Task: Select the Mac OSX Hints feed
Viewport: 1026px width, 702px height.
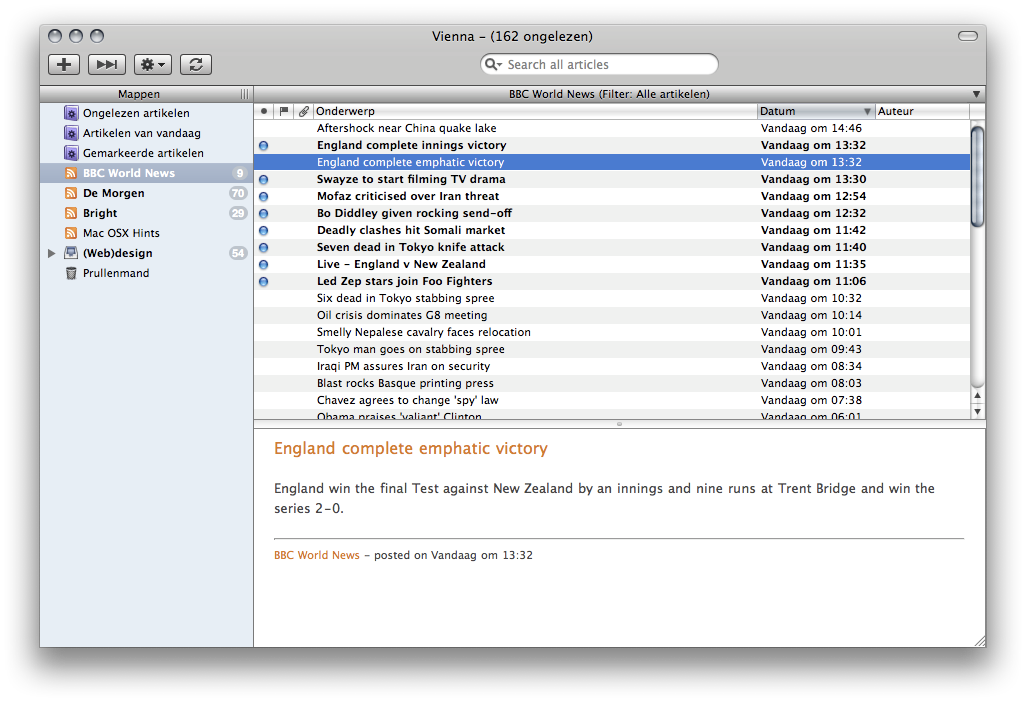Action: click(147, 233)
